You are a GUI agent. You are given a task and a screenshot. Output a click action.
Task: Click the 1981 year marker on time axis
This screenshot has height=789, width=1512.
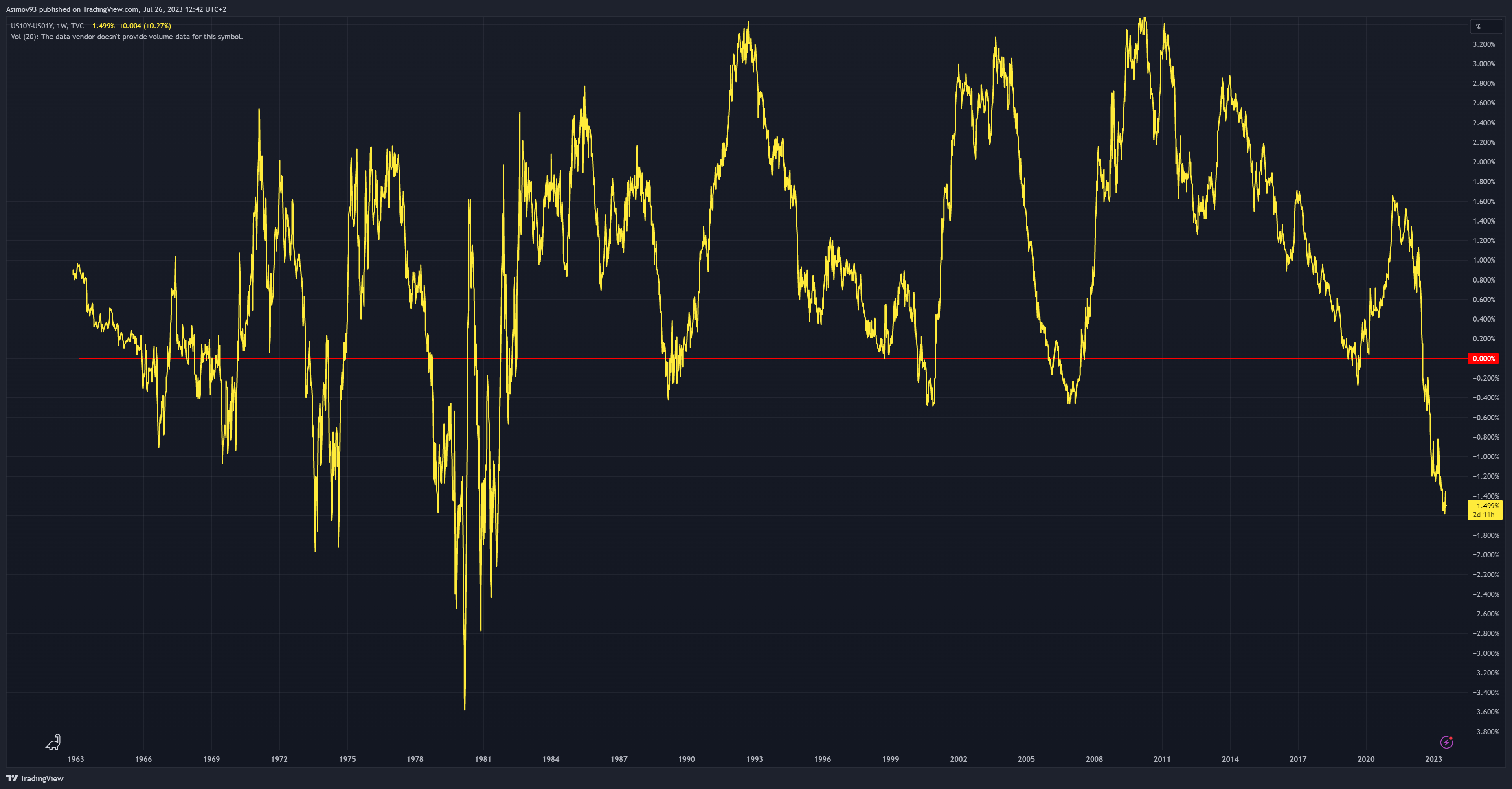click(x=483, y=759)
